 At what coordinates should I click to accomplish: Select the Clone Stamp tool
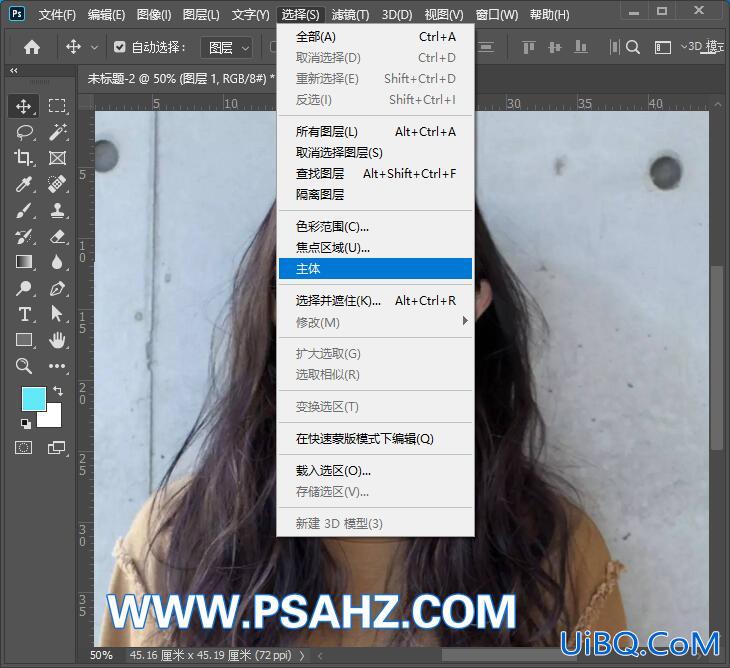coord(57,210)
